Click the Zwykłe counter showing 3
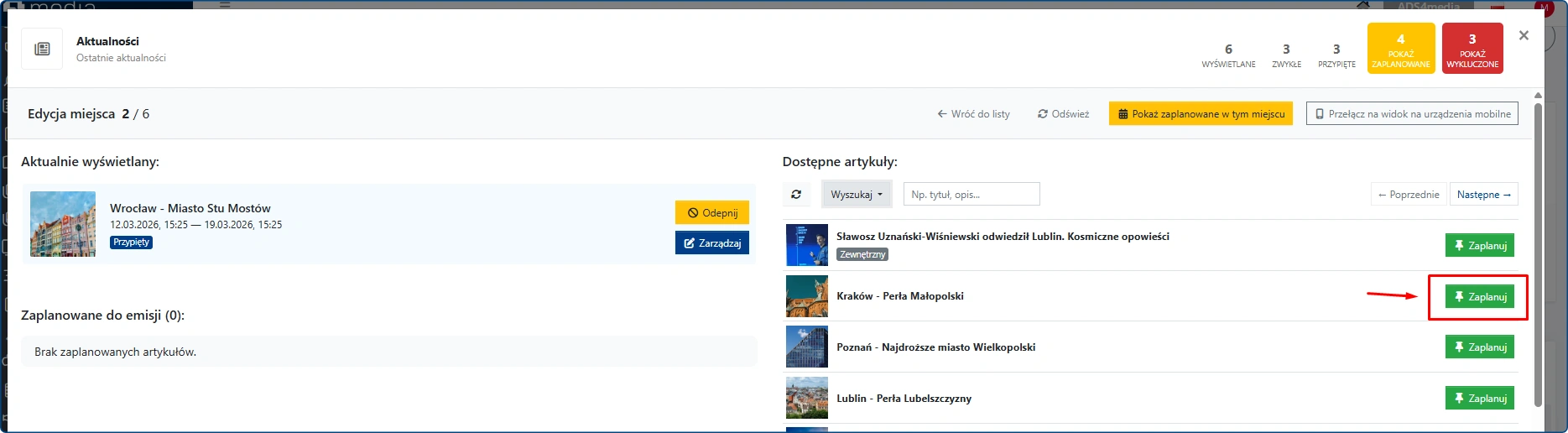The height and width of the screenshot is (433, 1568). coord(1286,55)
